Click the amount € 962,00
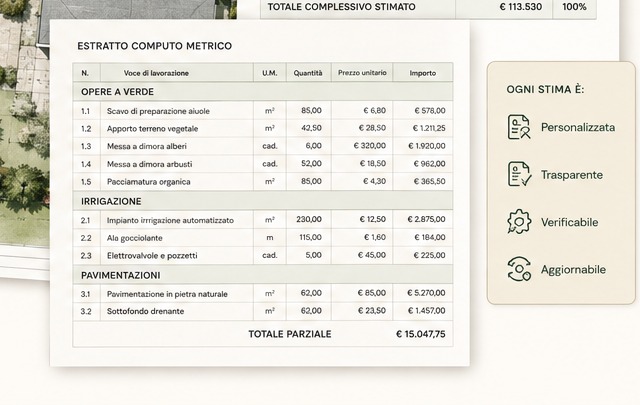 coord(429,164)
